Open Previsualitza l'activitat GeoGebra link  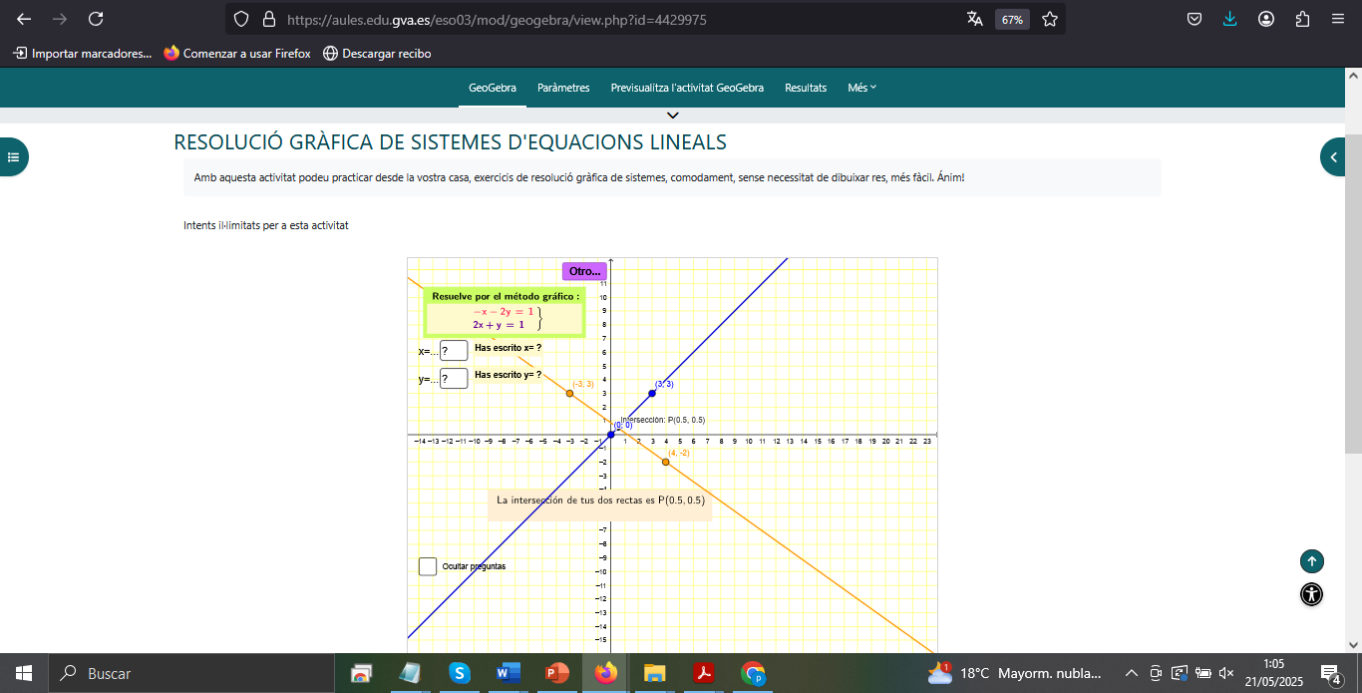(687, 88)
